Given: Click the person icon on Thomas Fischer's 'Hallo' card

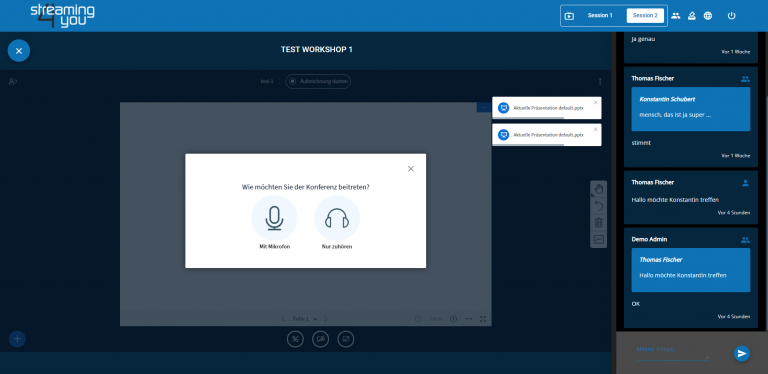Looking at the screenshot, I should point(745,183).
